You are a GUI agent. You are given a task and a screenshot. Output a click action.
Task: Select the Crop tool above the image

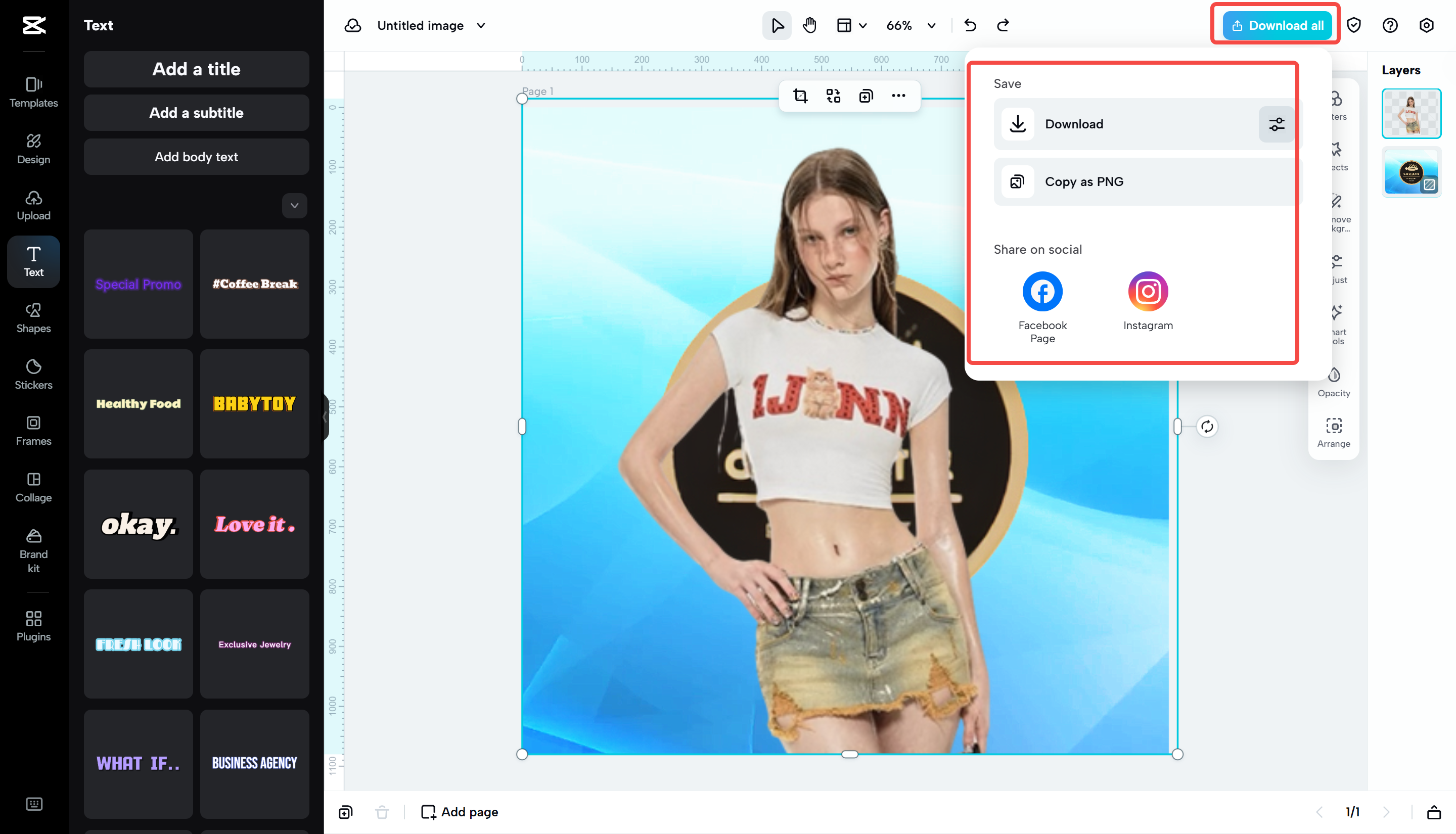(x=801, y=96)
